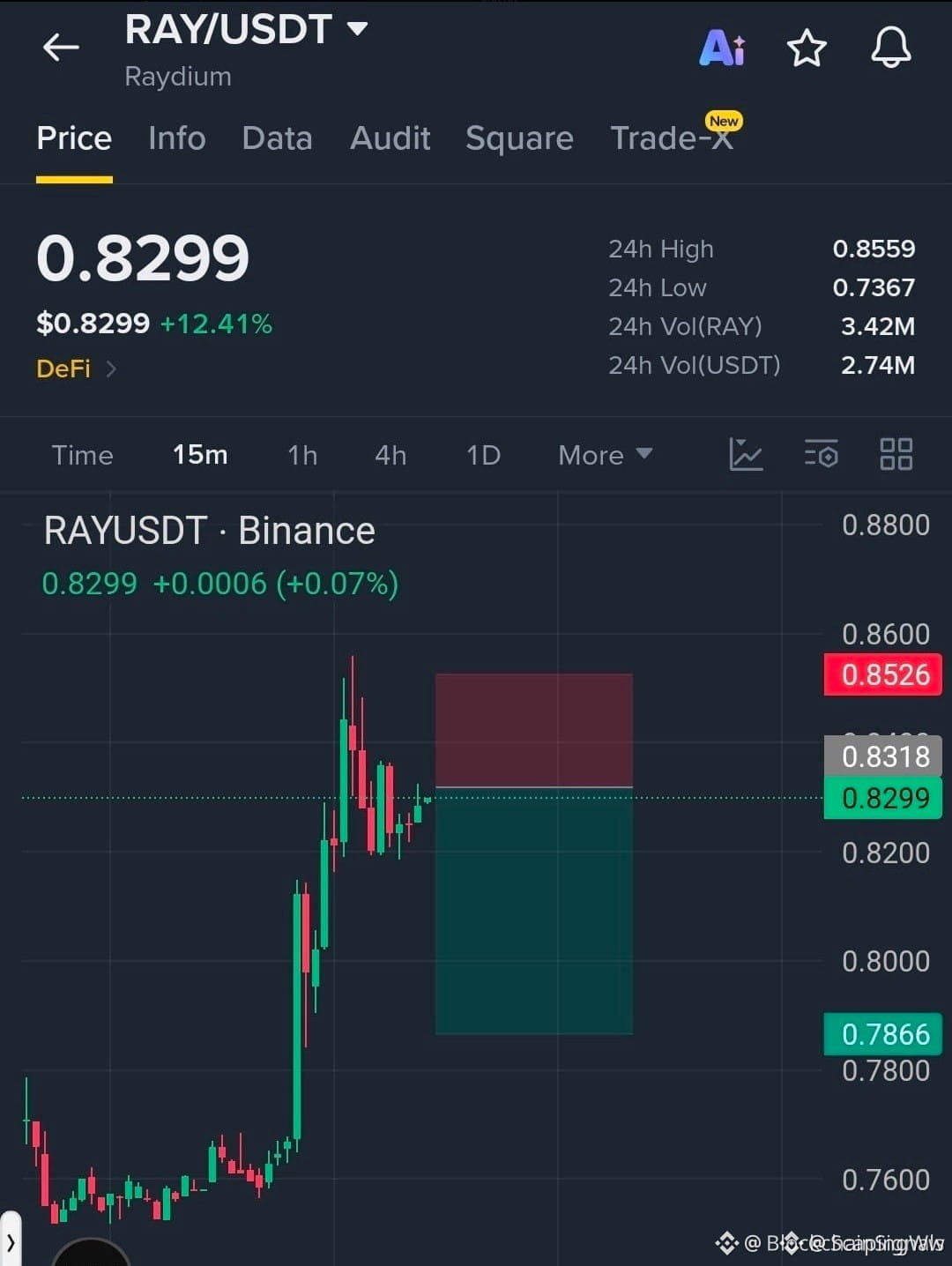This screenshot has width=952, height=1266.
Task: Add RAY/USDT to favorites with star
Action: click(807, 48)
